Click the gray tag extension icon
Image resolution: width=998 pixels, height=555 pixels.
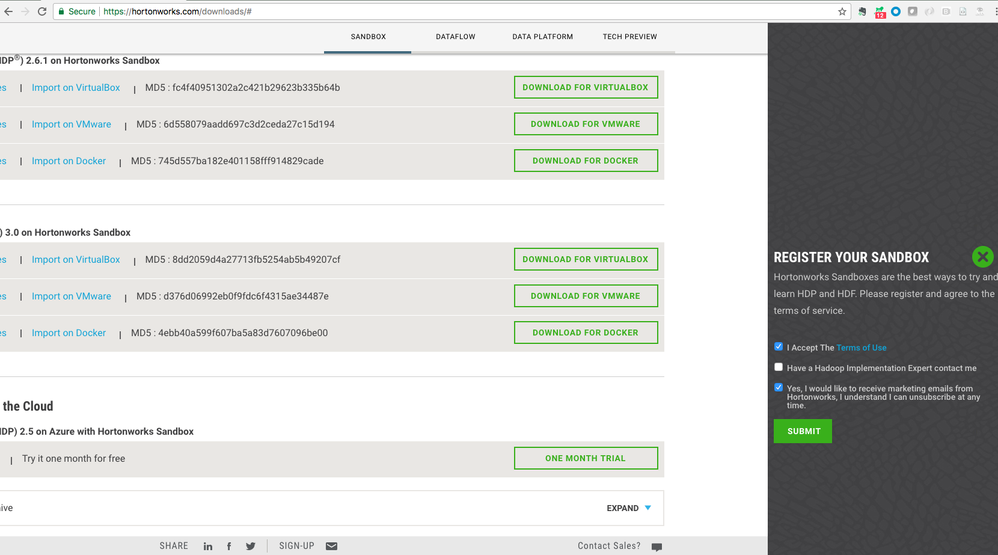[912, 11]
